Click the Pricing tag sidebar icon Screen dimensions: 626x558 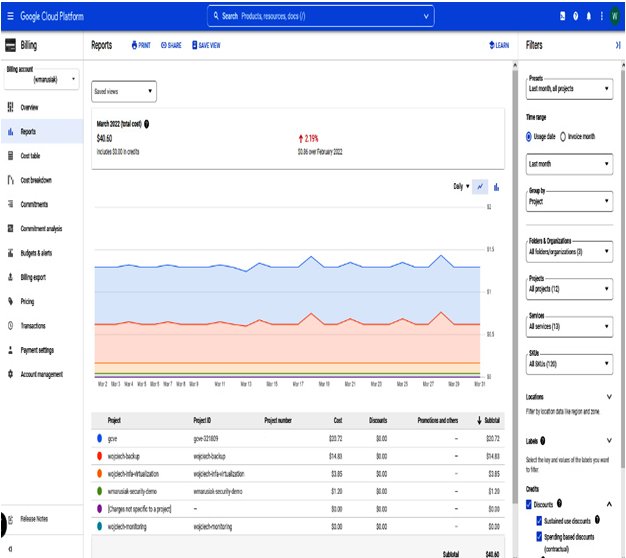point(10,301)
